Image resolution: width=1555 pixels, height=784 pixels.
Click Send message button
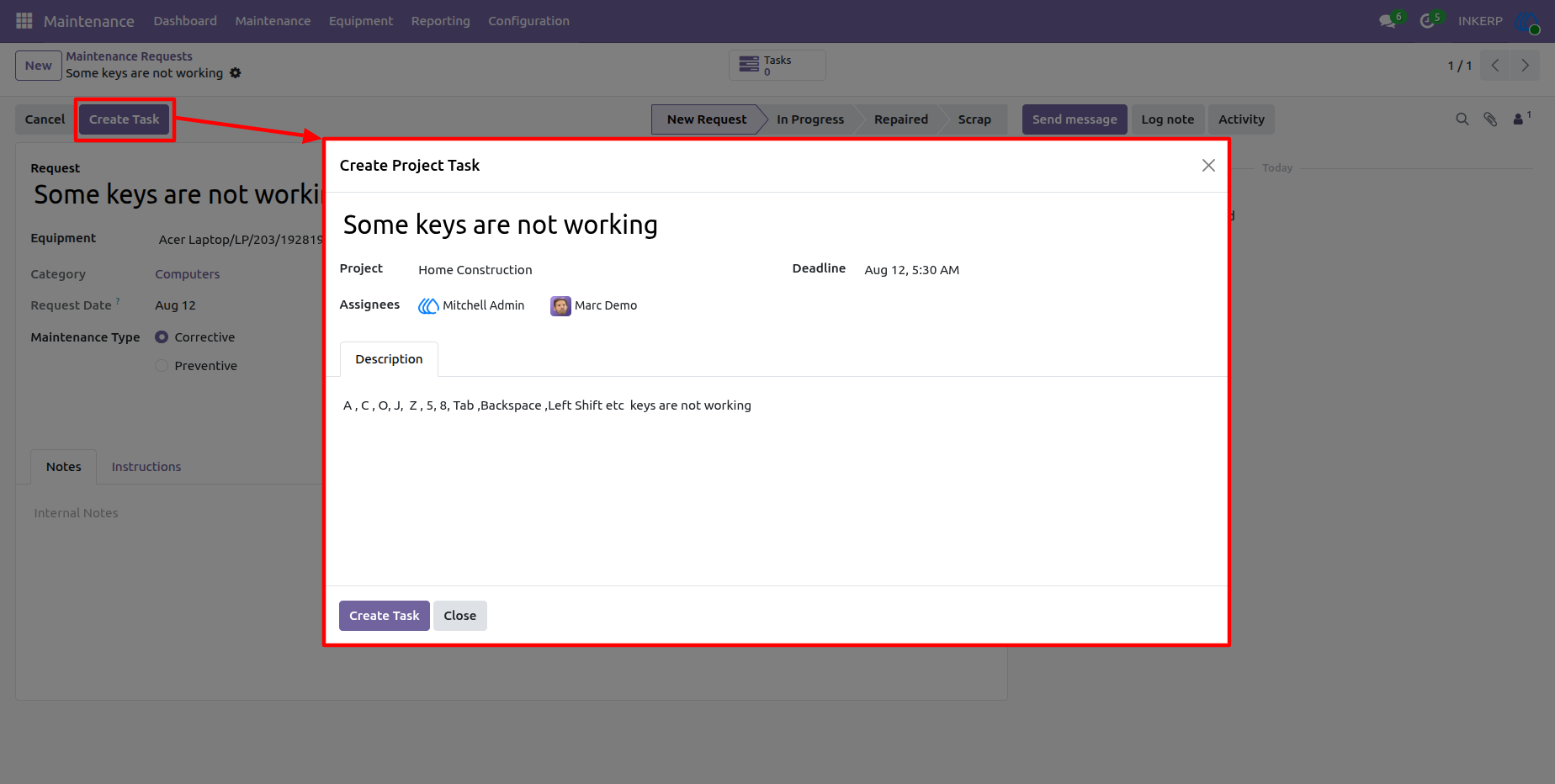1075,119
